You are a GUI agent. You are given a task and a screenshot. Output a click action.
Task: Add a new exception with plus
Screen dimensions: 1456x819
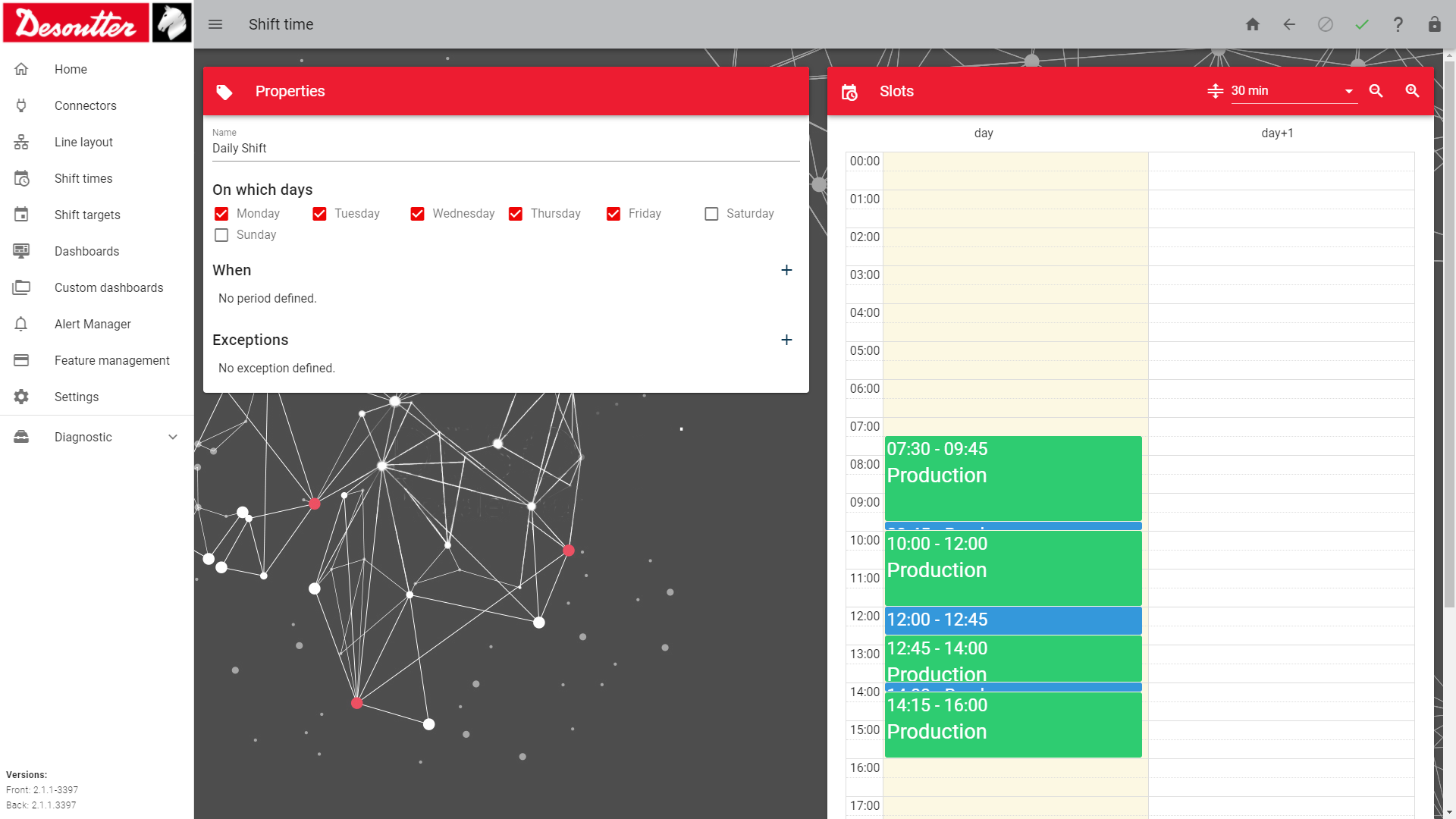pos(786,340)
